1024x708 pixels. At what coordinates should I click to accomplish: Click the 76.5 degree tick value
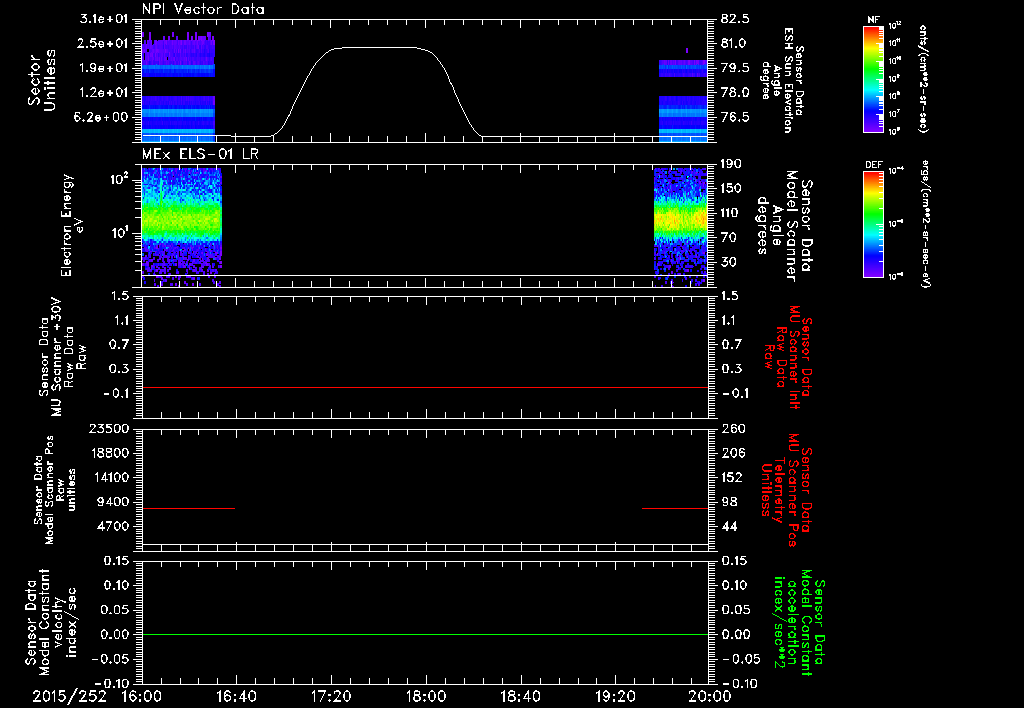735,117
